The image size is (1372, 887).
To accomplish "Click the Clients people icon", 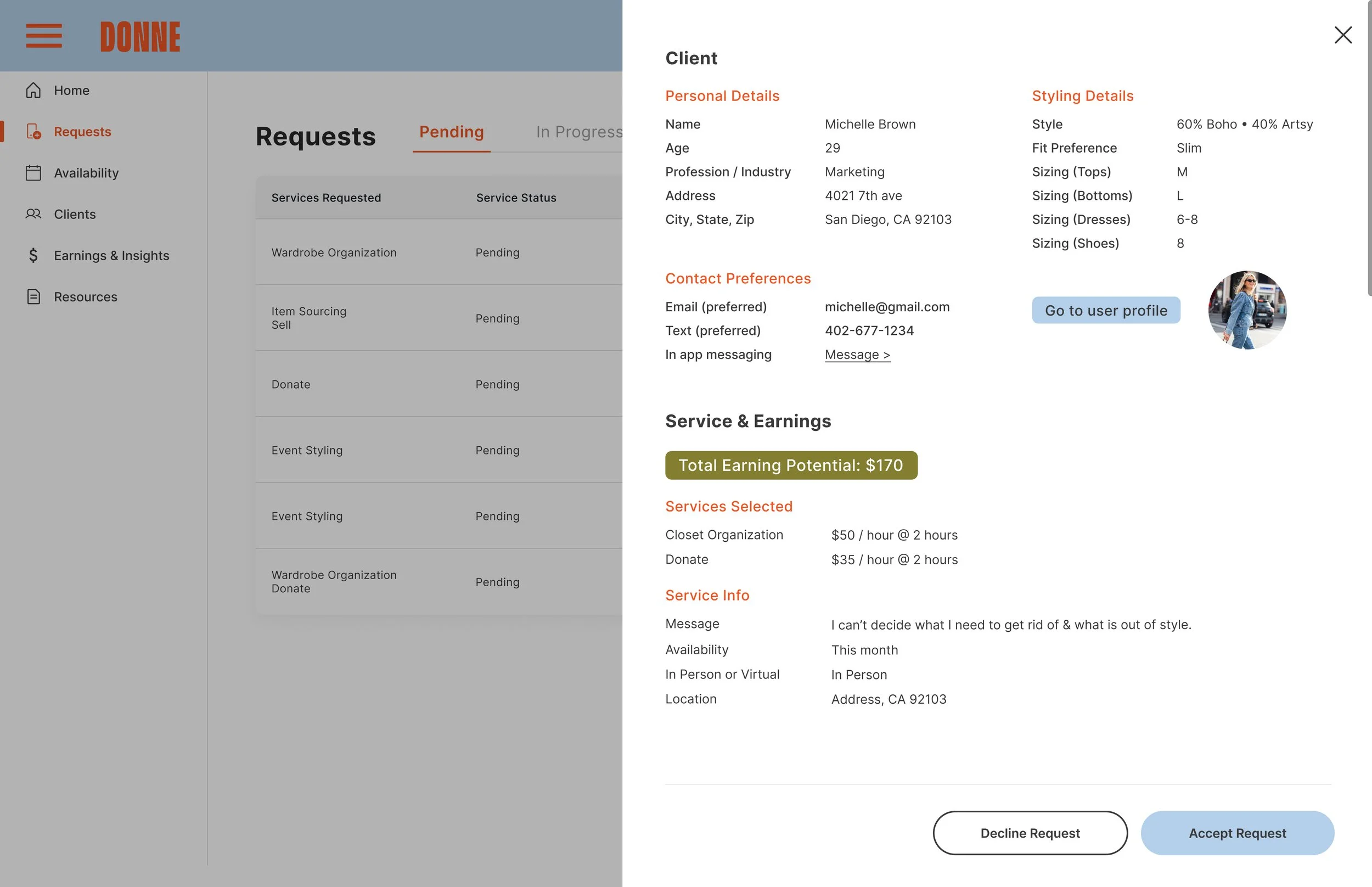I will [33, 214].
